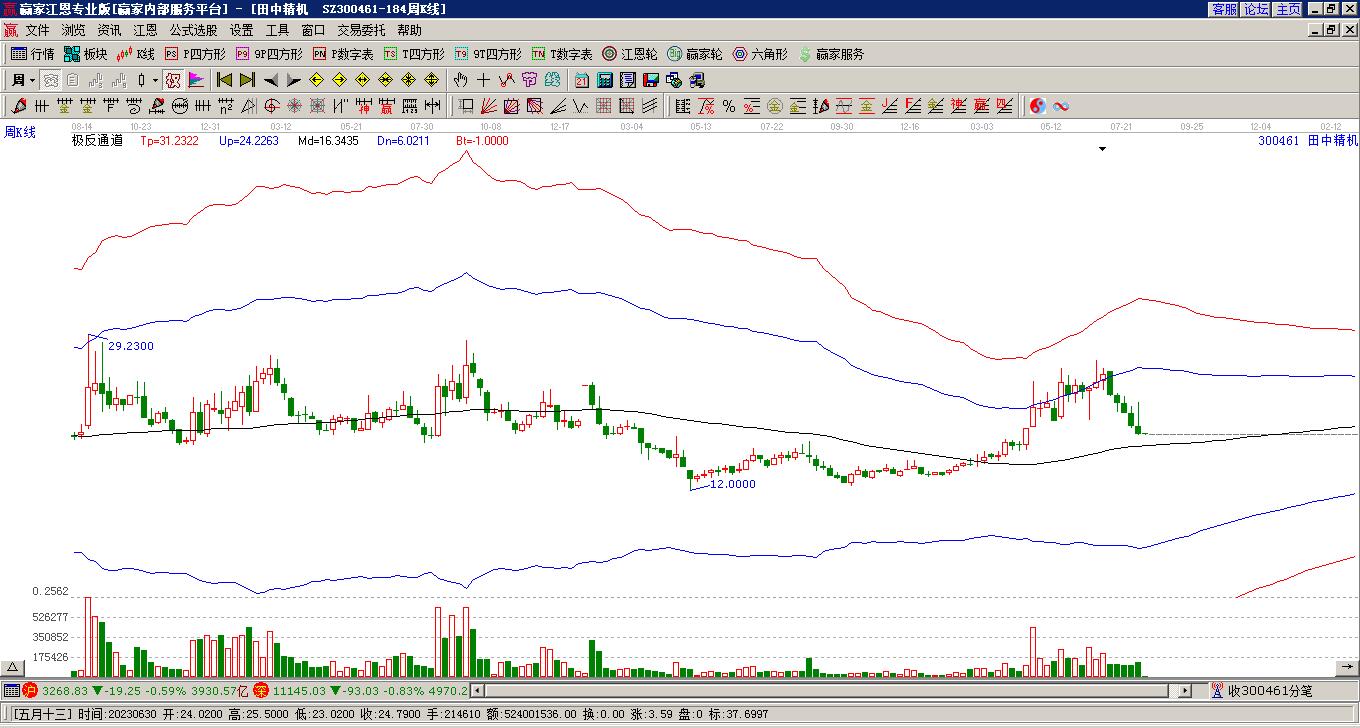Click the 12.0000 low price label
Screen dimensions: 1360x728
[733, 484]
